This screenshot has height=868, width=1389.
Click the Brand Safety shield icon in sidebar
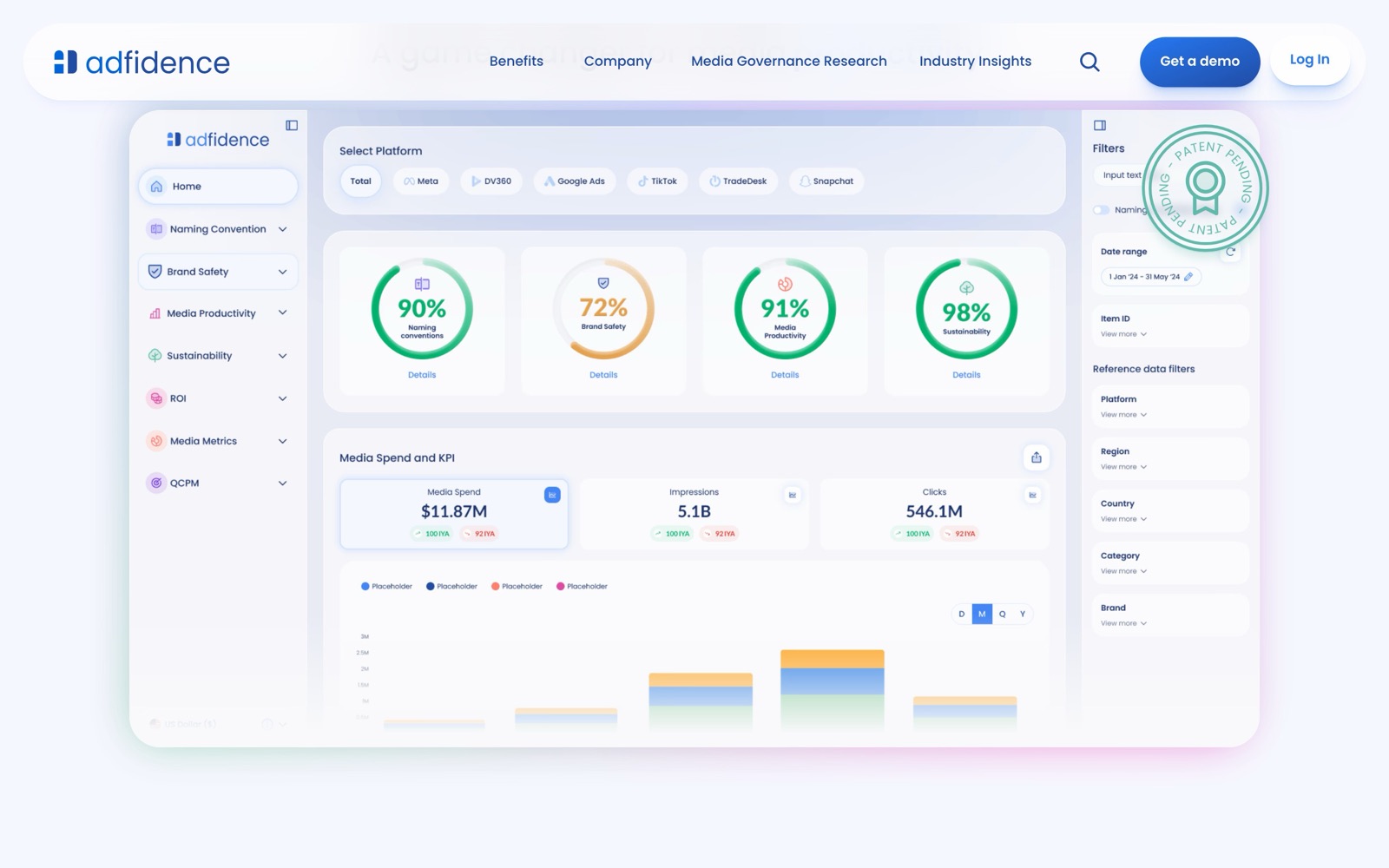(155, 272)
